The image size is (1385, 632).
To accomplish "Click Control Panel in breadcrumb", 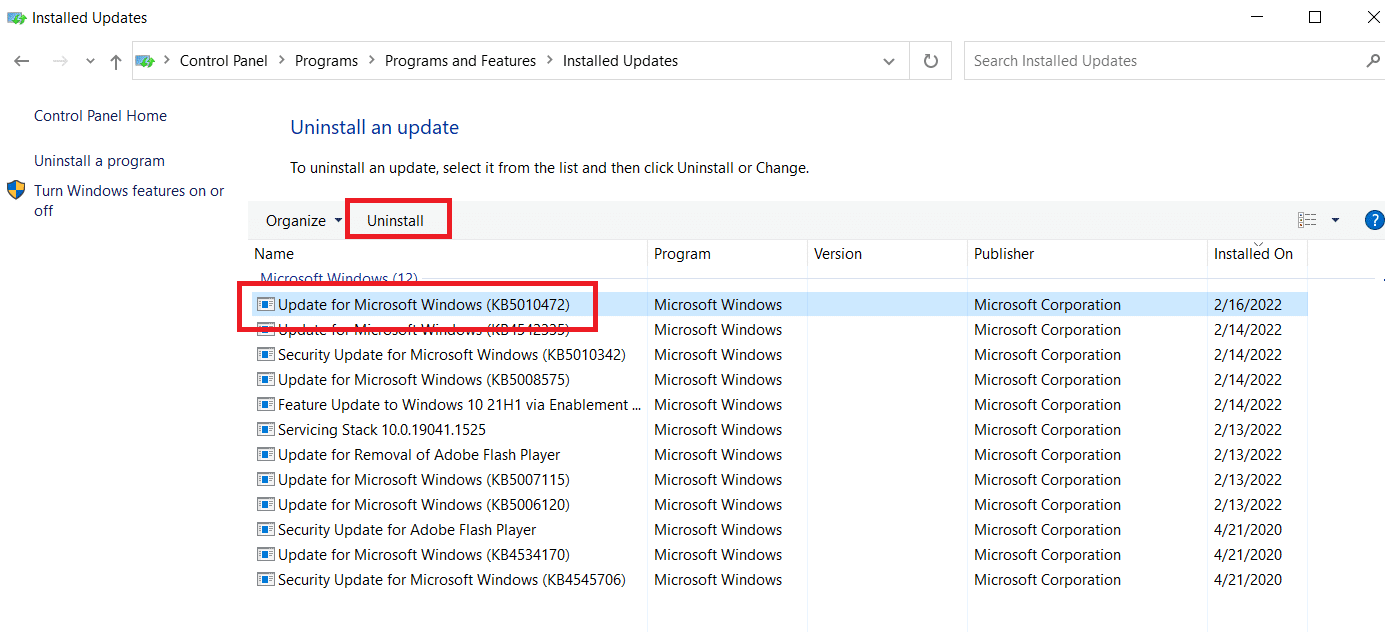I will tap(224, 61).
